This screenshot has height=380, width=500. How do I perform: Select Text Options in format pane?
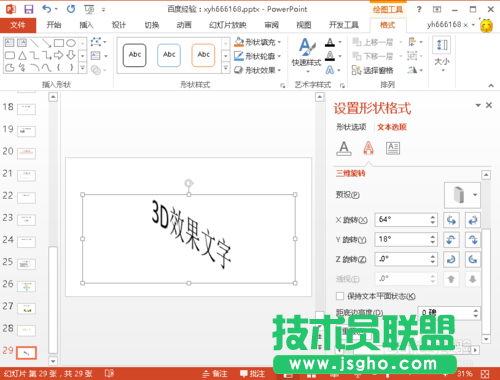392,127
